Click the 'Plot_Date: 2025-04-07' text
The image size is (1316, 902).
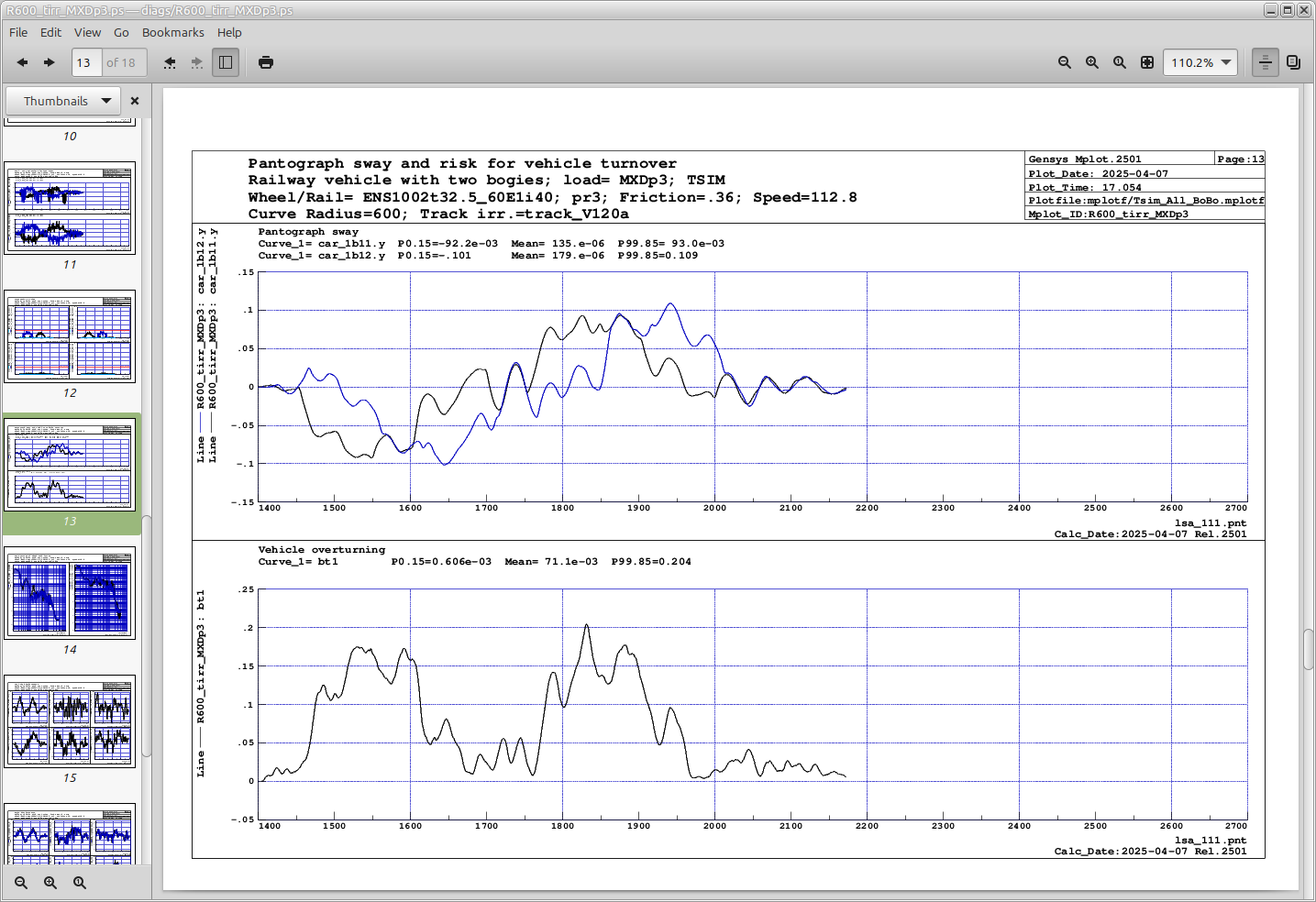point(1099,174)
